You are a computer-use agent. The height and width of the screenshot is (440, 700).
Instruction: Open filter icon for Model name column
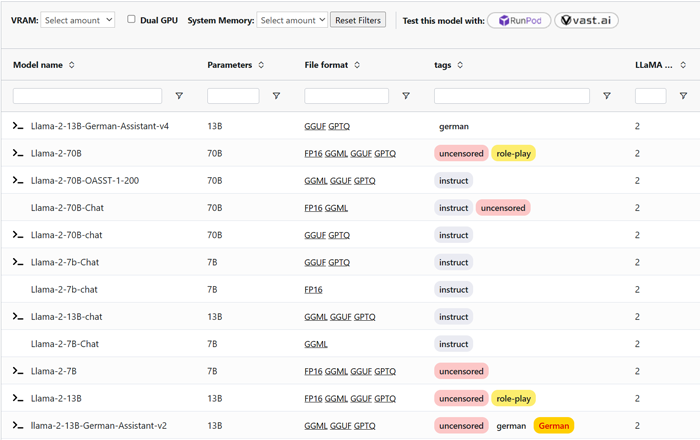(179, 96)
